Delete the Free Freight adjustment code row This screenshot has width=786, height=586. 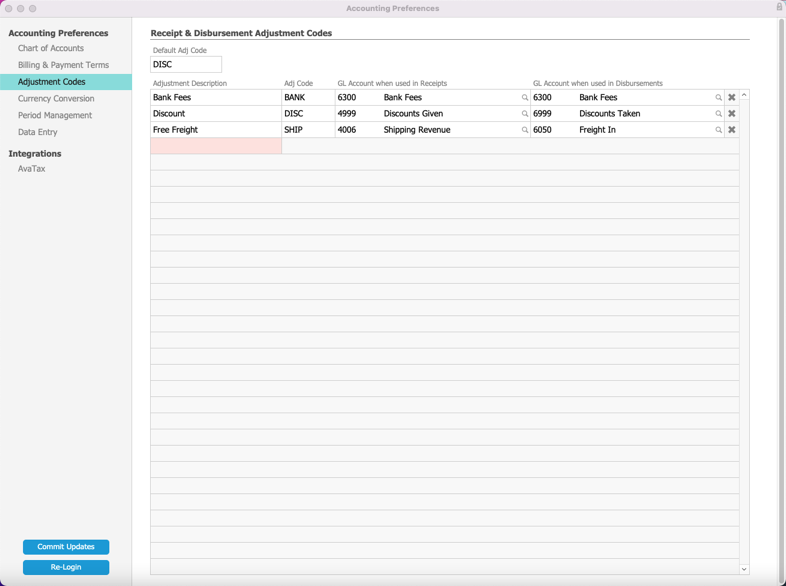click(x=731, y=129)
